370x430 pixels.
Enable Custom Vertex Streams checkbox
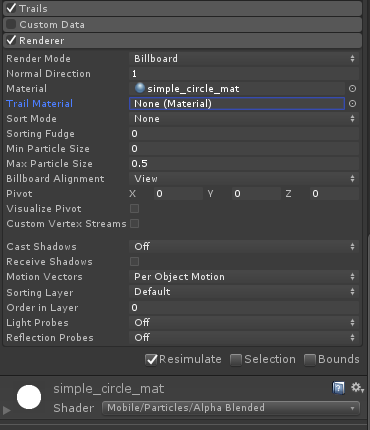pos(135,224)
